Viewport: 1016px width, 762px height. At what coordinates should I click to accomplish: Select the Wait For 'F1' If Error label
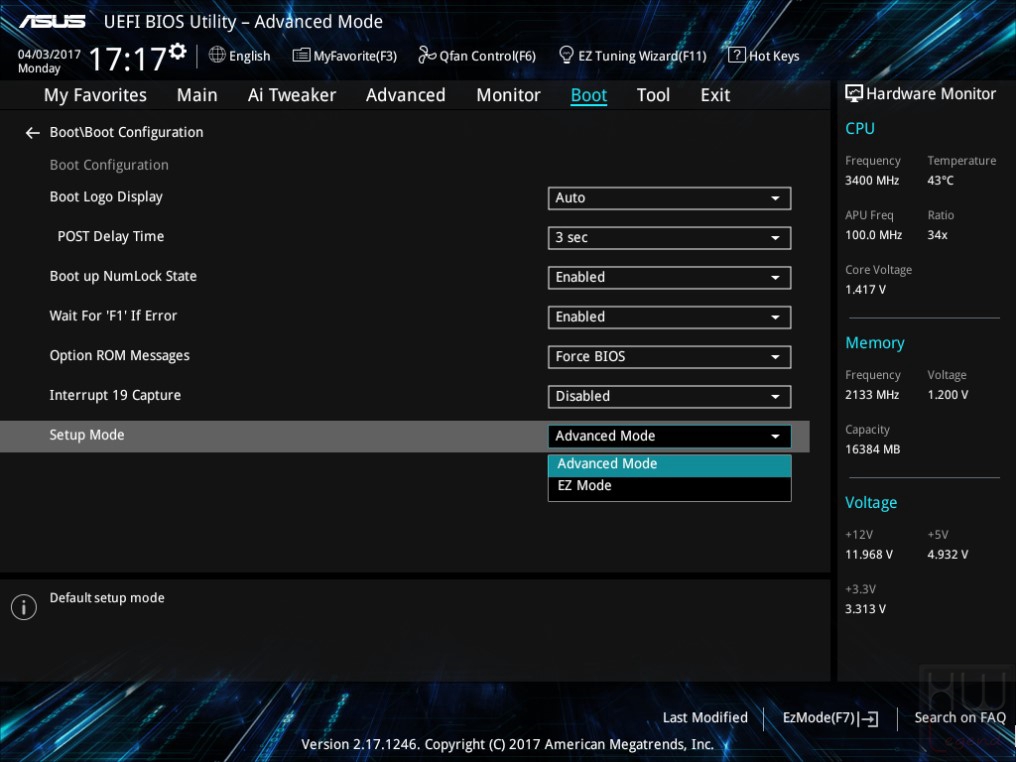pos(113,316)
